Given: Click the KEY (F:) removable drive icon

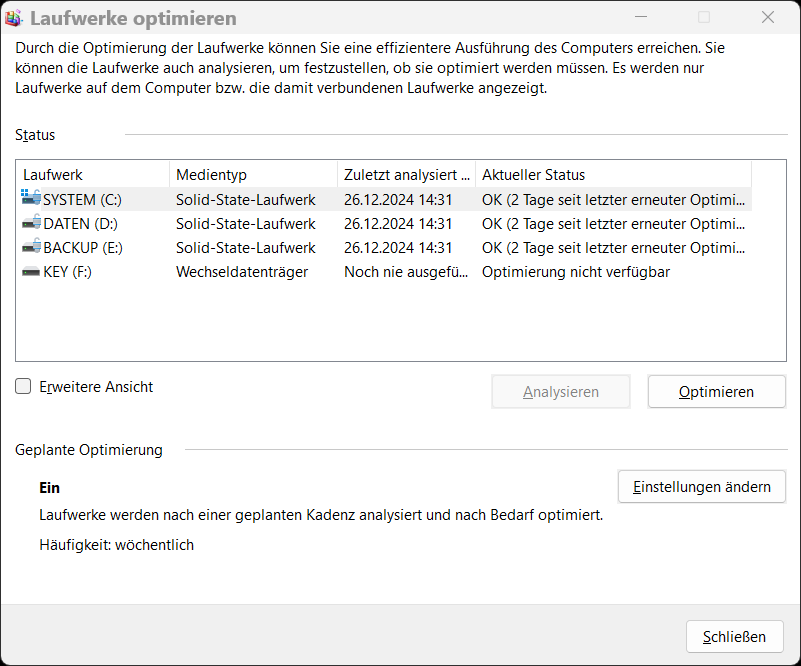Looking at the screenshot, I should pyautogui.click(x=31, y=271).
